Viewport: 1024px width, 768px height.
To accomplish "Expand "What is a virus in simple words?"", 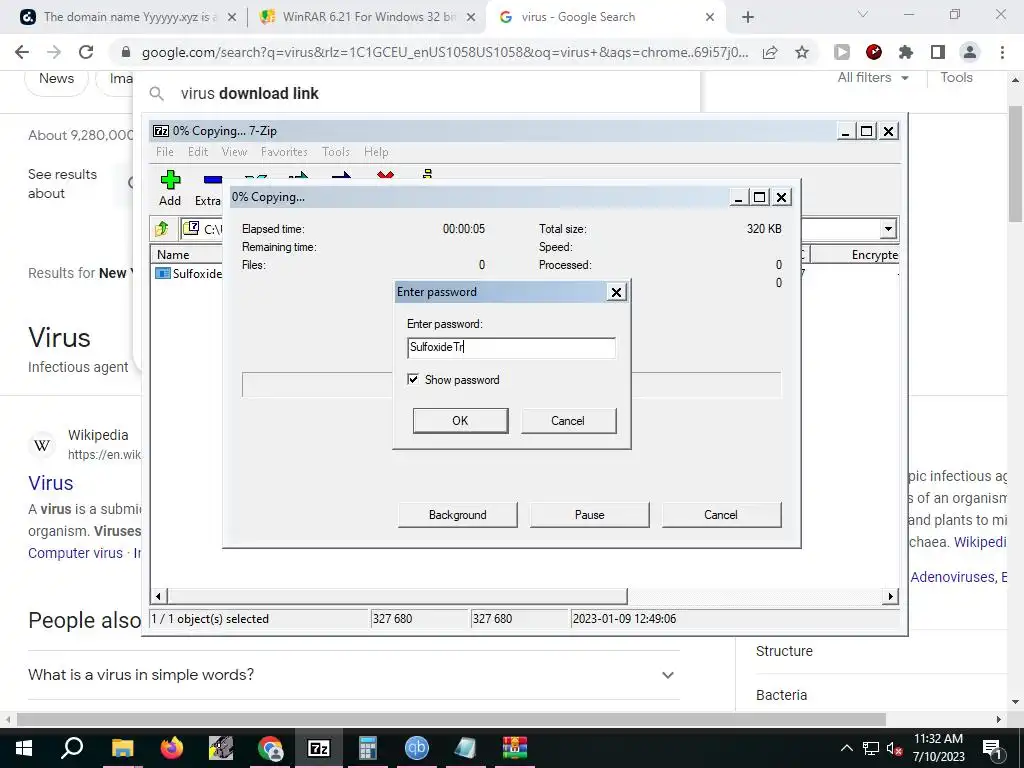I will click(x=354, y=675).
